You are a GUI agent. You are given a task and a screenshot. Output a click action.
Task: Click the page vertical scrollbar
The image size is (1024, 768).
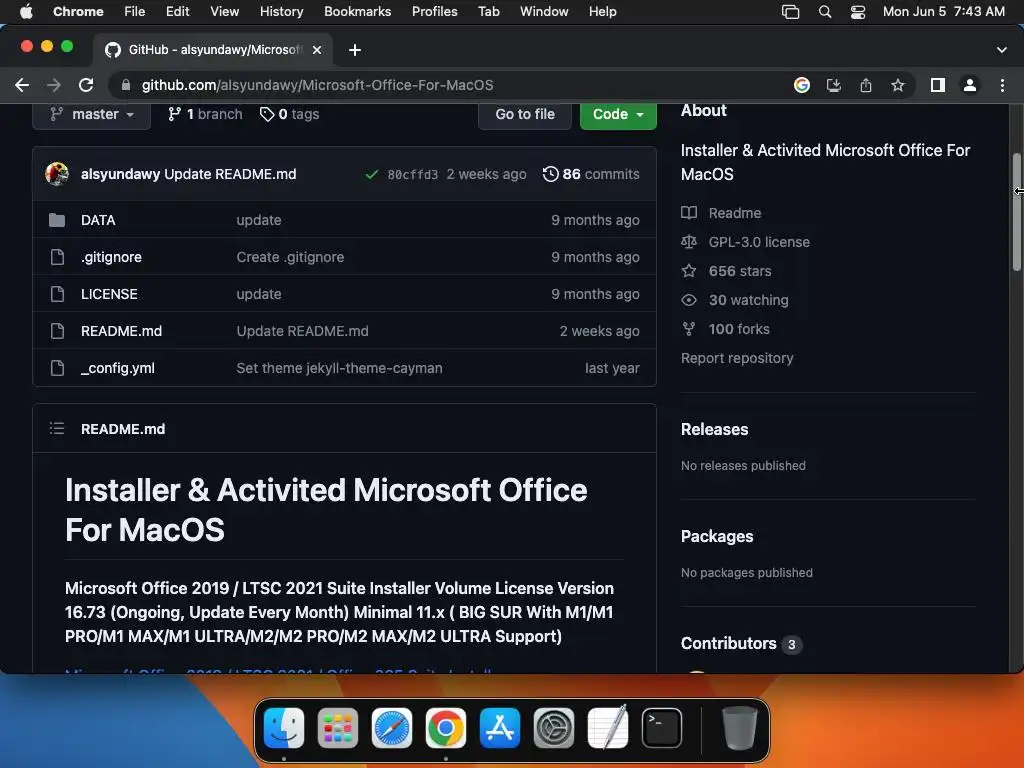(1016, 212)
